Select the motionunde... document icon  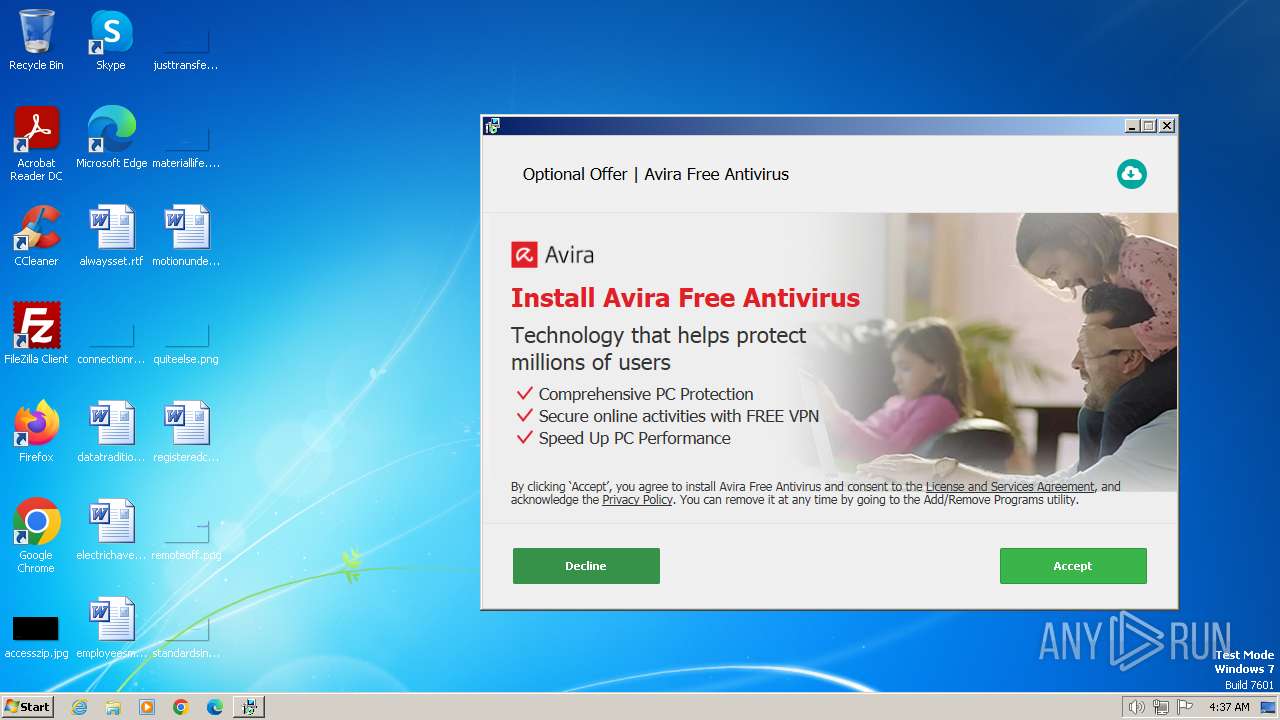186,236
